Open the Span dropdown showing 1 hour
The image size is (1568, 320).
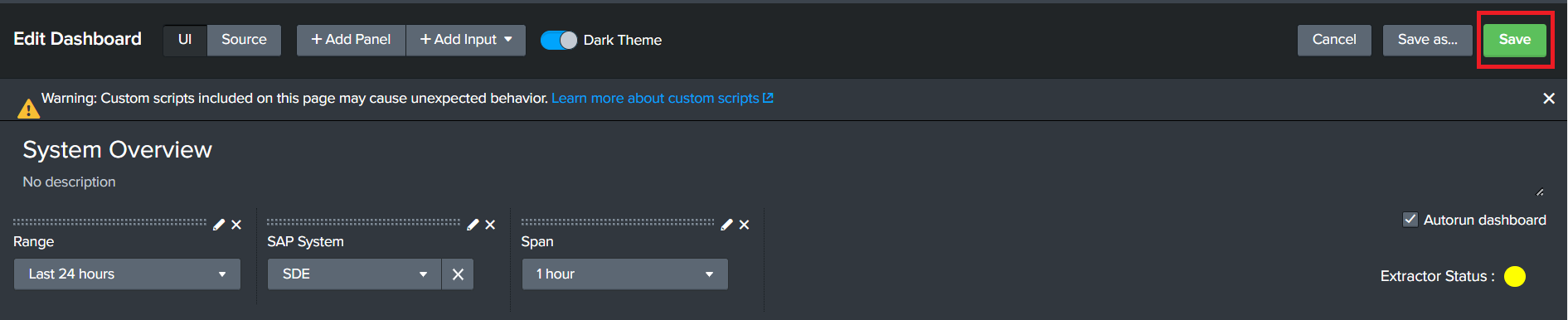(x=624, y=274)
